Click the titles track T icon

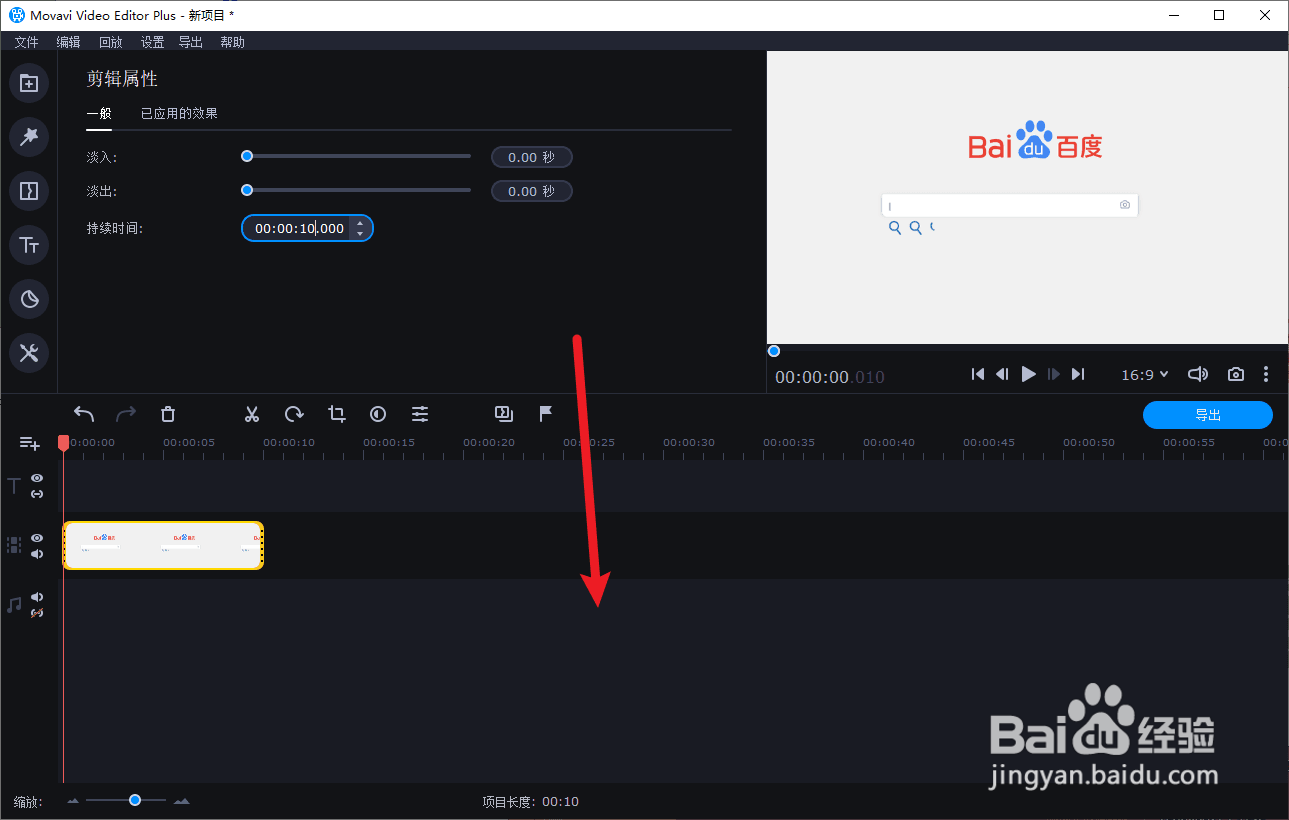14,486
